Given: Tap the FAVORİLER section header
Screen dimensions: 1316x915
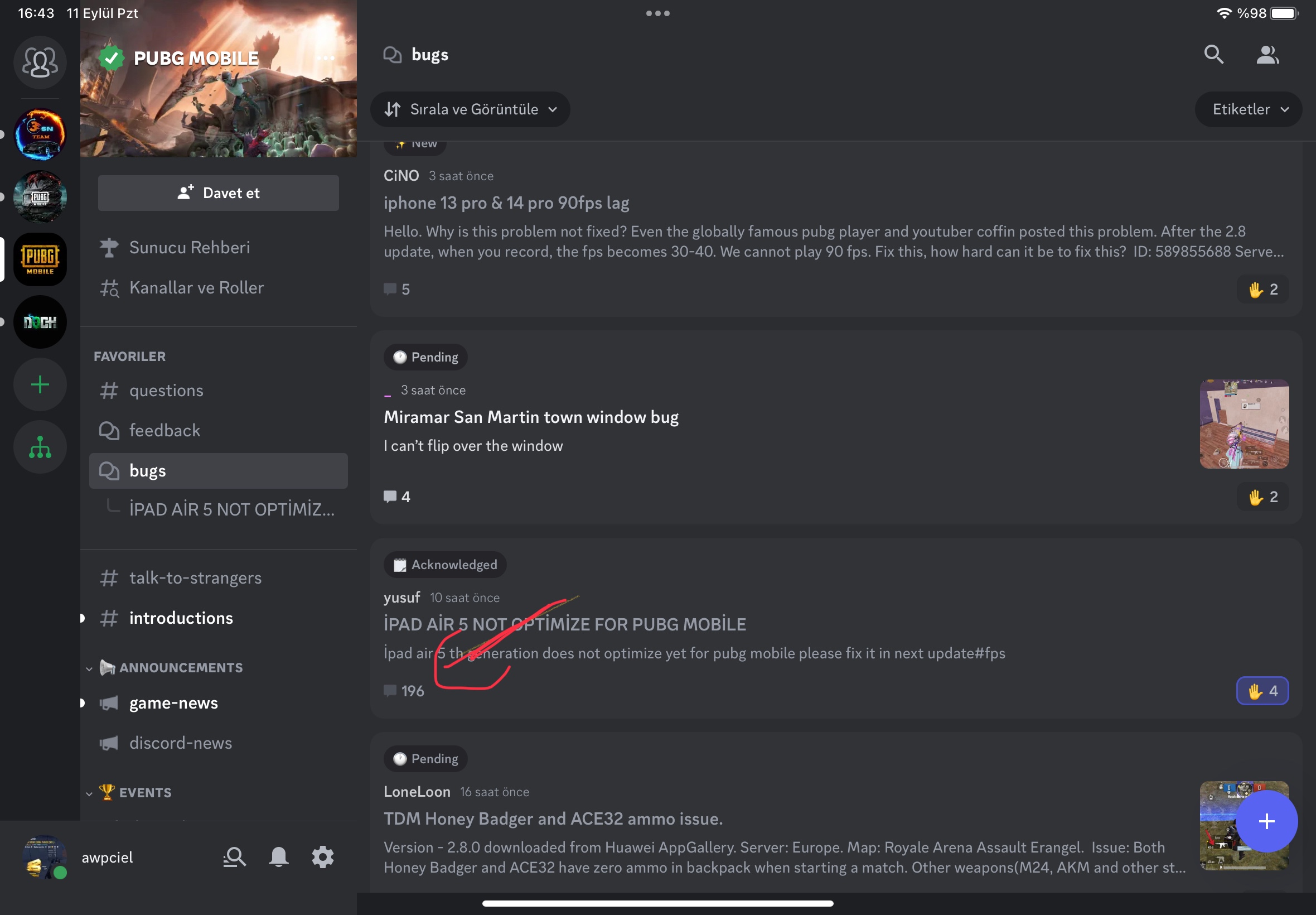Looking at the screenshot, I should 129,356.
